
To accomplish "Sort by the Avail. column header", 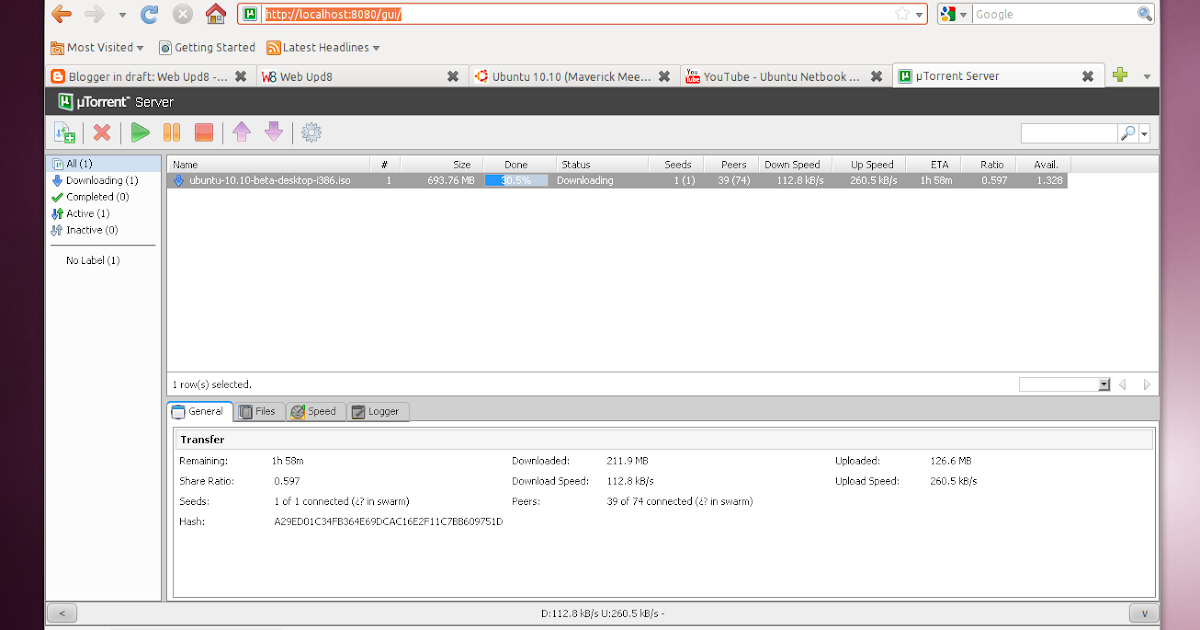I will pyautogui.click(x=1043, y=164).
